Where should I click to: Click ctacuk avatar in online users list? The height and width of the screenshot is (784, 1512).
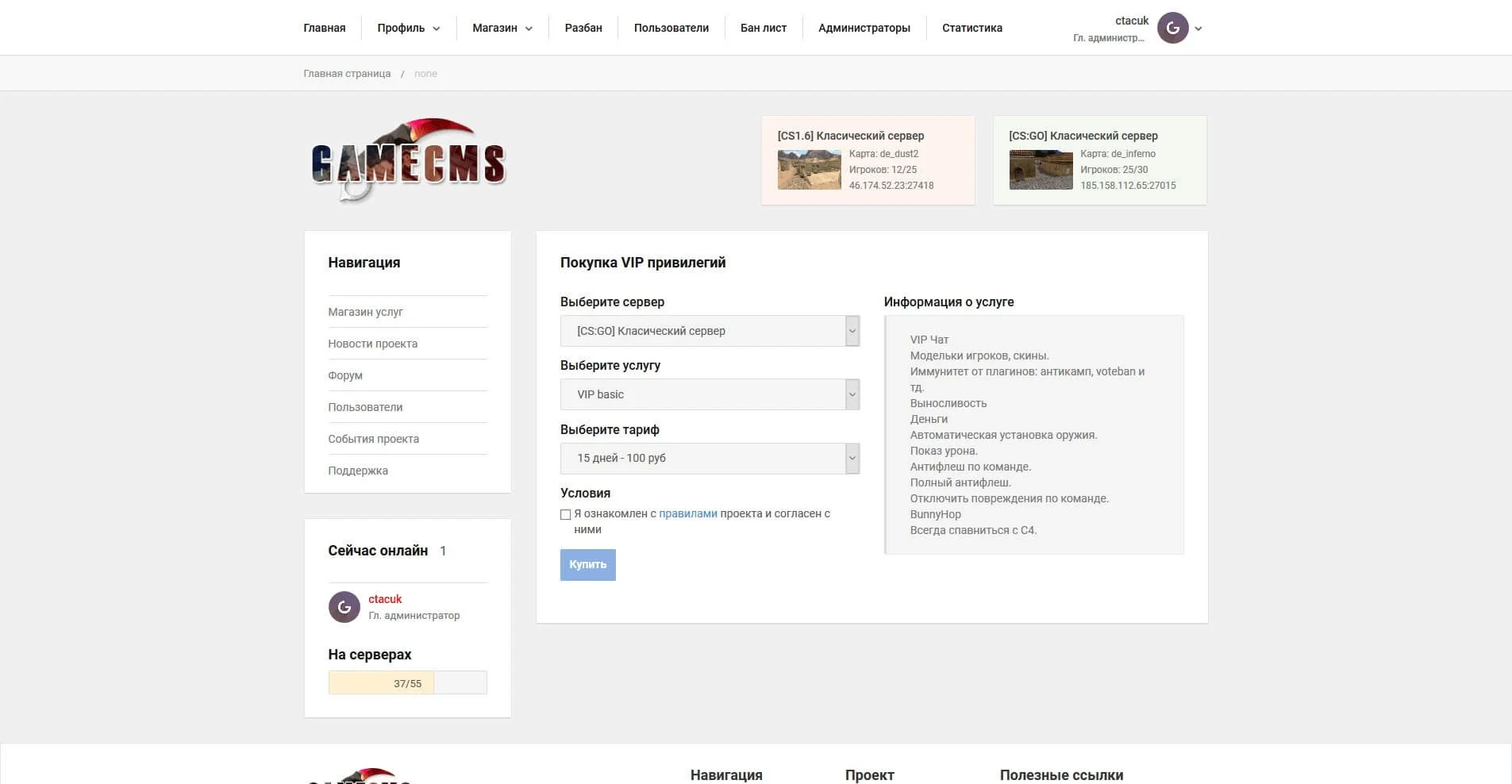[344, 607]
